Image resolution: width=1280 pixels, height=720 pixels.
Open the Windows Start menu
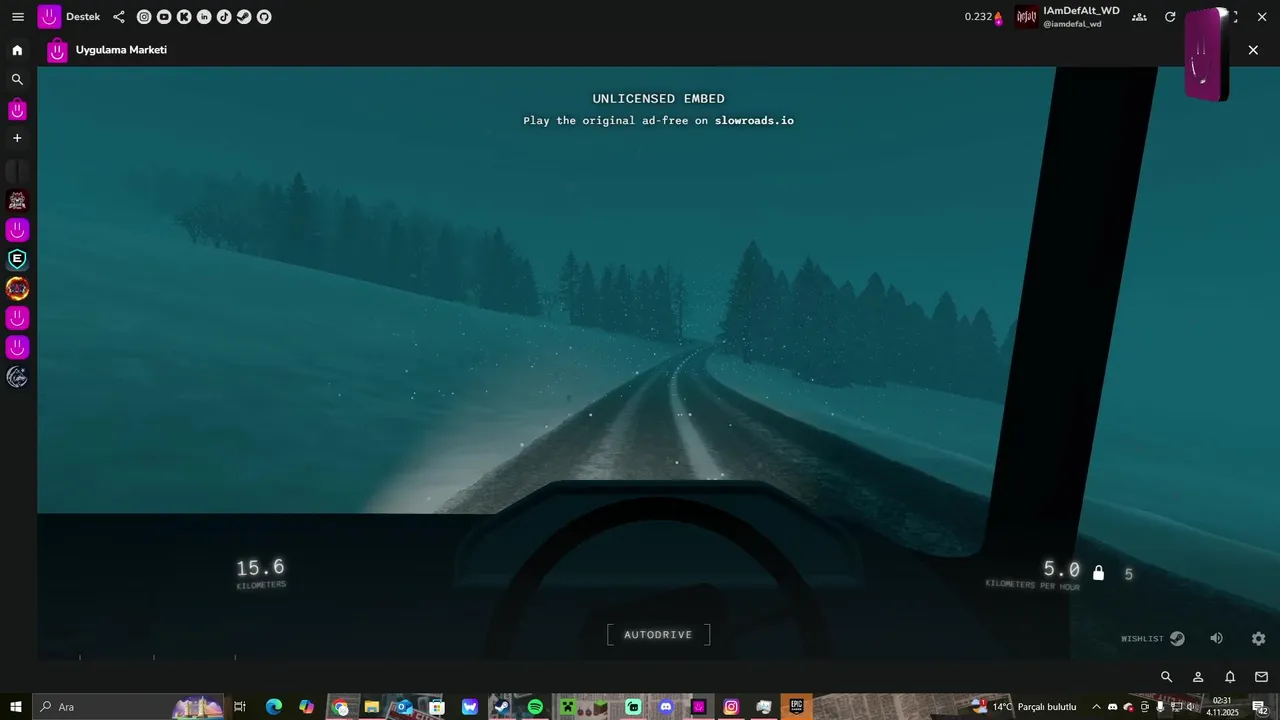pos(16,707)
